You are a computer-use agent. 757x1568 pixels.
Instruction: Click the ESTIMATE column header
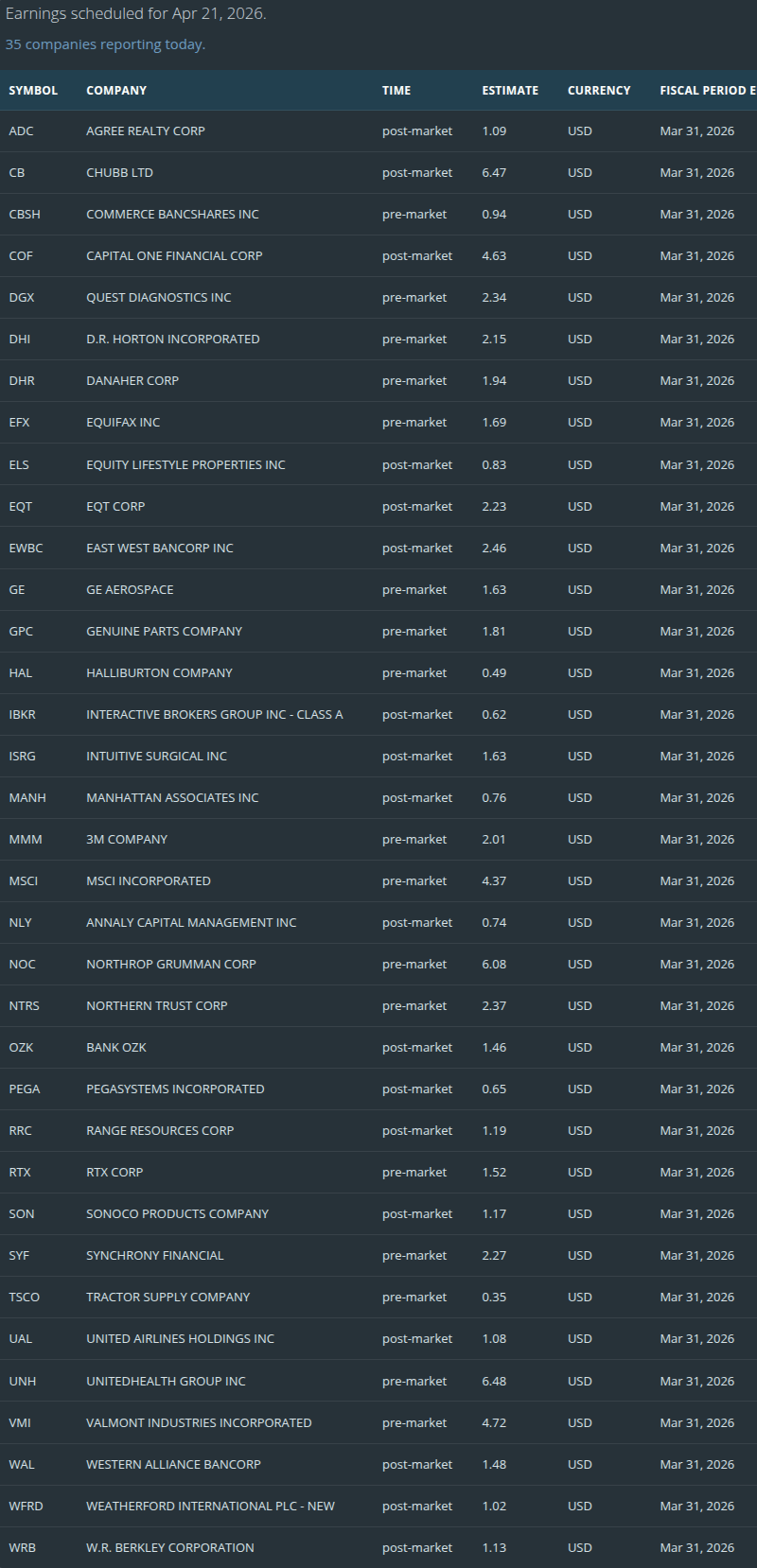pos(510,91)
